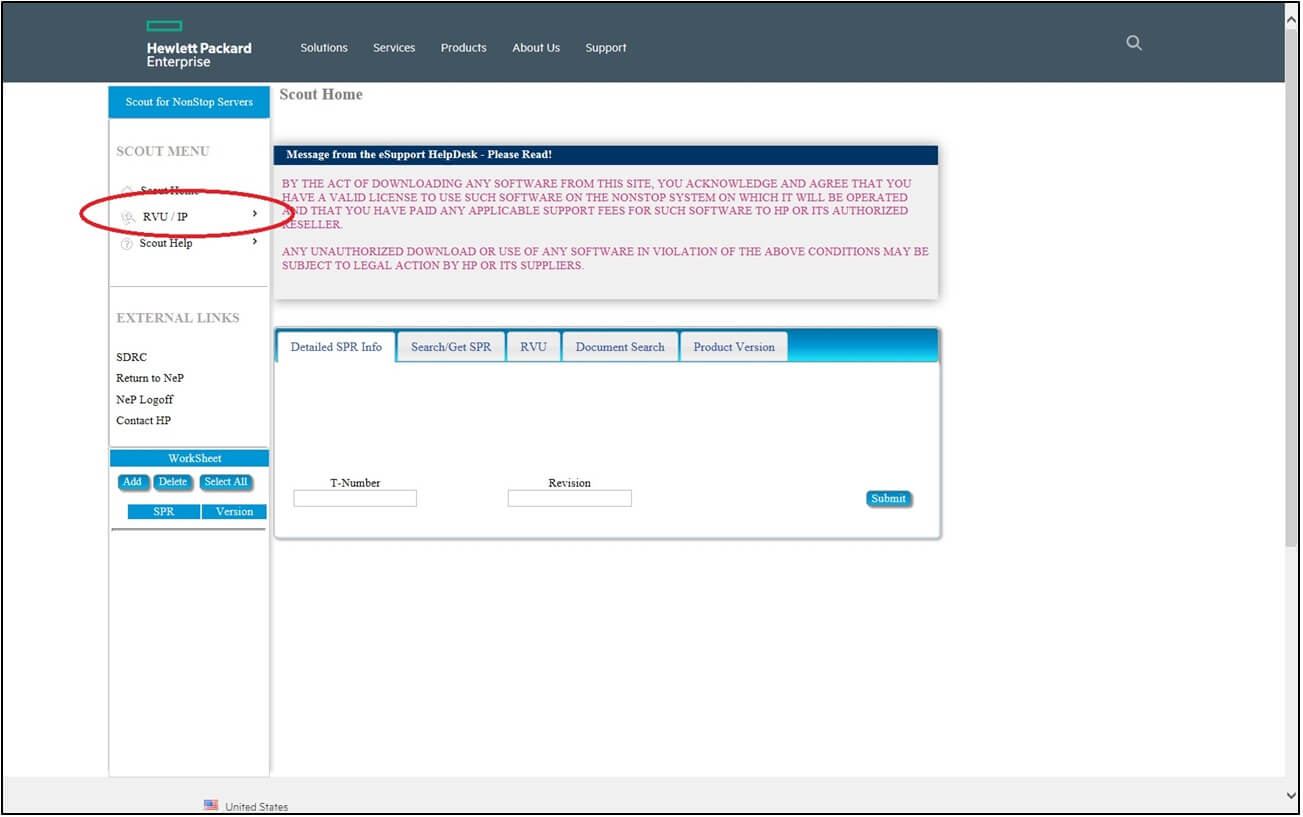Click the SPR column header
This screenshot has height=817, width=1303.
164,511
